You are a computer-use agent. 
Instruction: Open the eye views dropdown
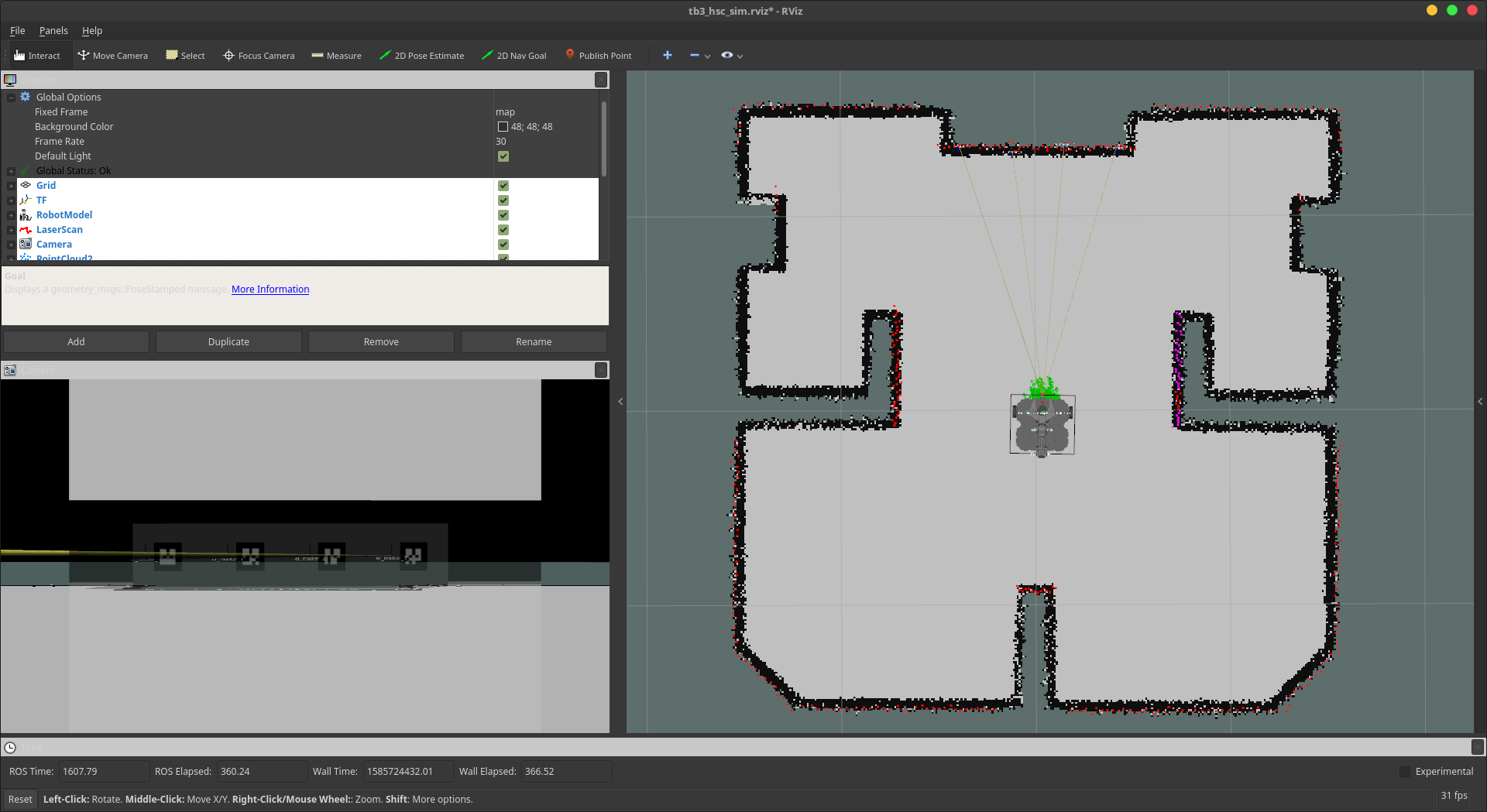(731, 56)
